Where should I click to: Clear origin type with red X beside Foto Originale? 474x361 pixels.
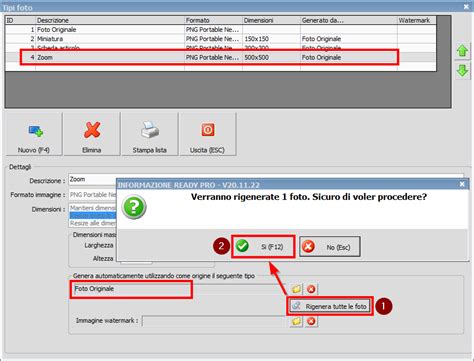click(311, 289)
